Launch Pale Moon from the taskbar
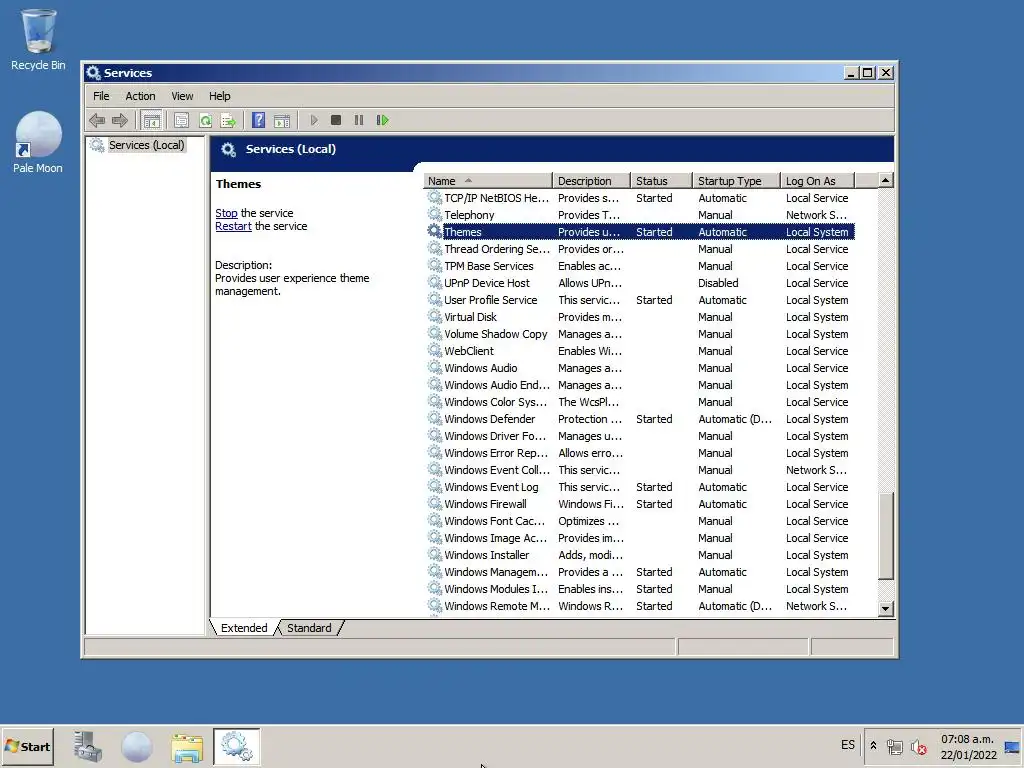The image size is (1024, 768). tap(136, 746)
